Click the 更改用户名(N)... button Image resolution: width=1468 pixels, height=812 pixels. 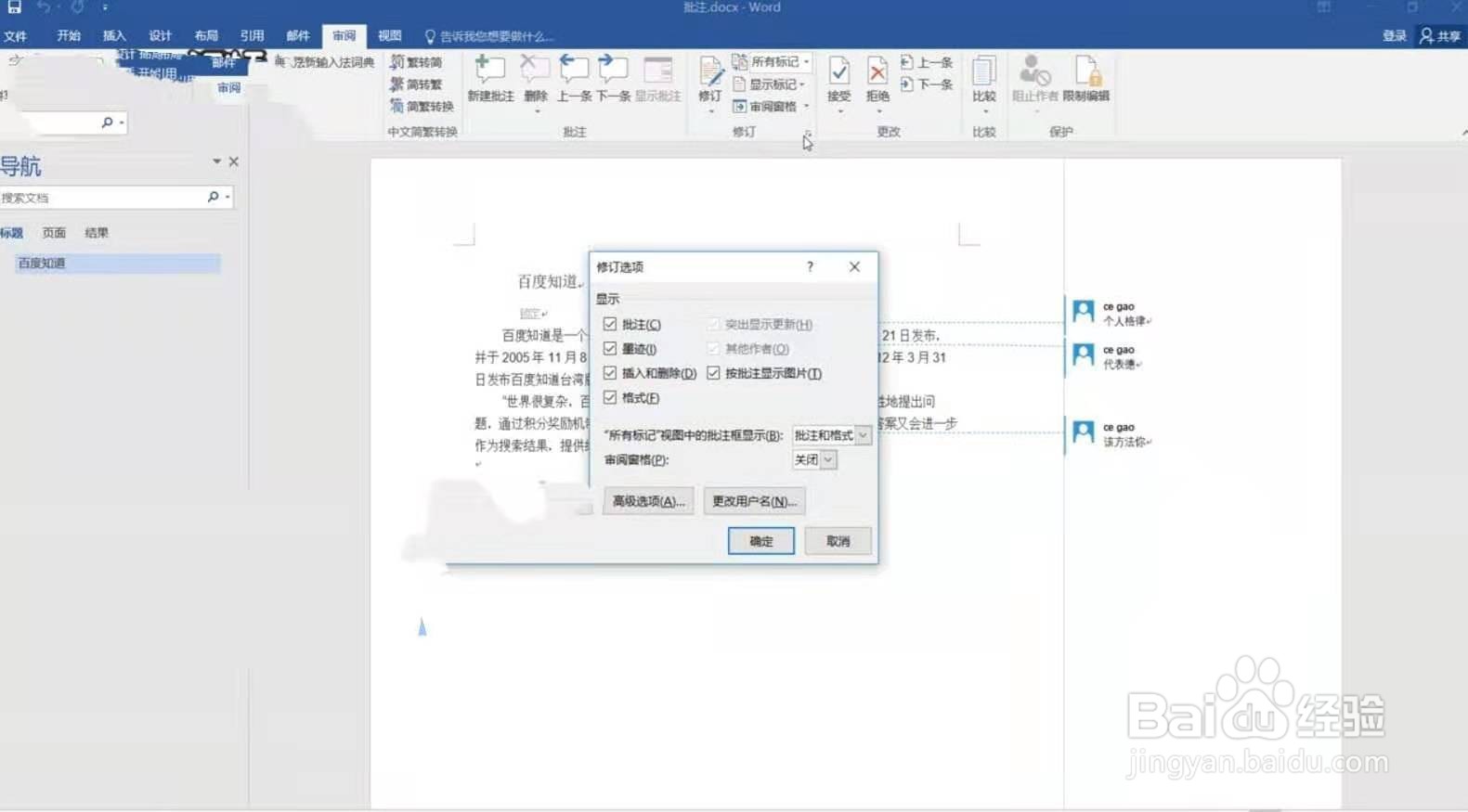click(754, 501)
